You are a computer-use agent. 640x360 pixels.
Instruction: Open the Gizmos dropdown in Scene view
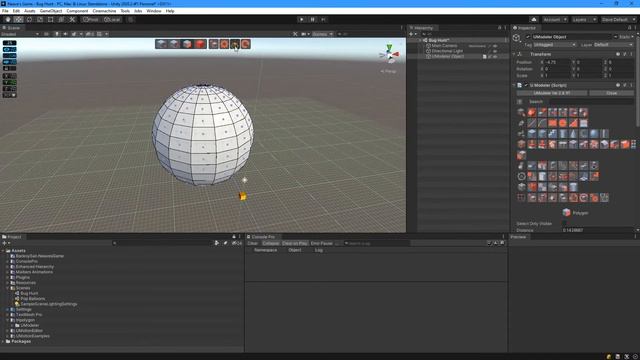[x=323, y=34]
